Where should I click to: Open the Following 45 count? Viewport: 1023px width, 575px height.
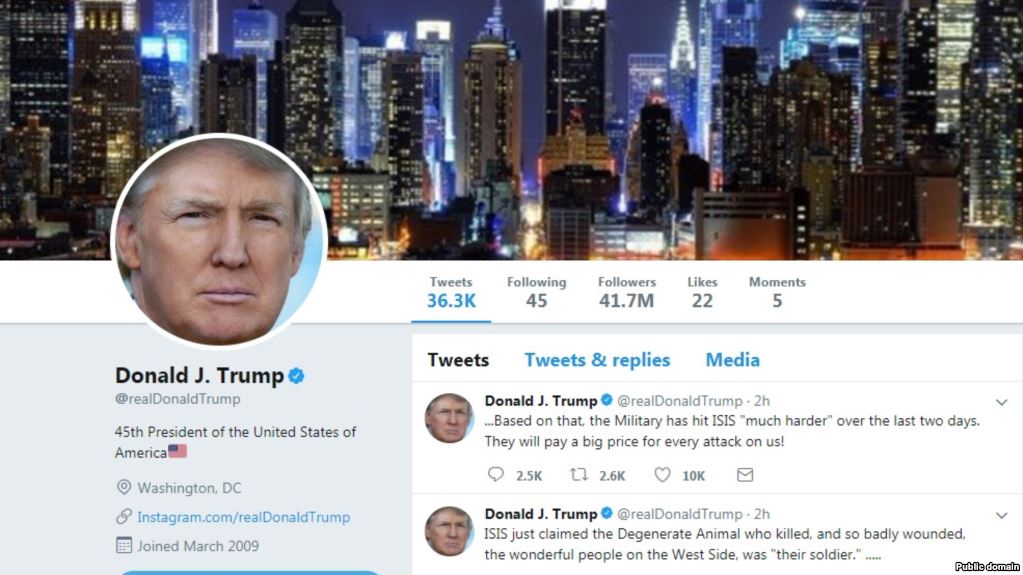536,292
